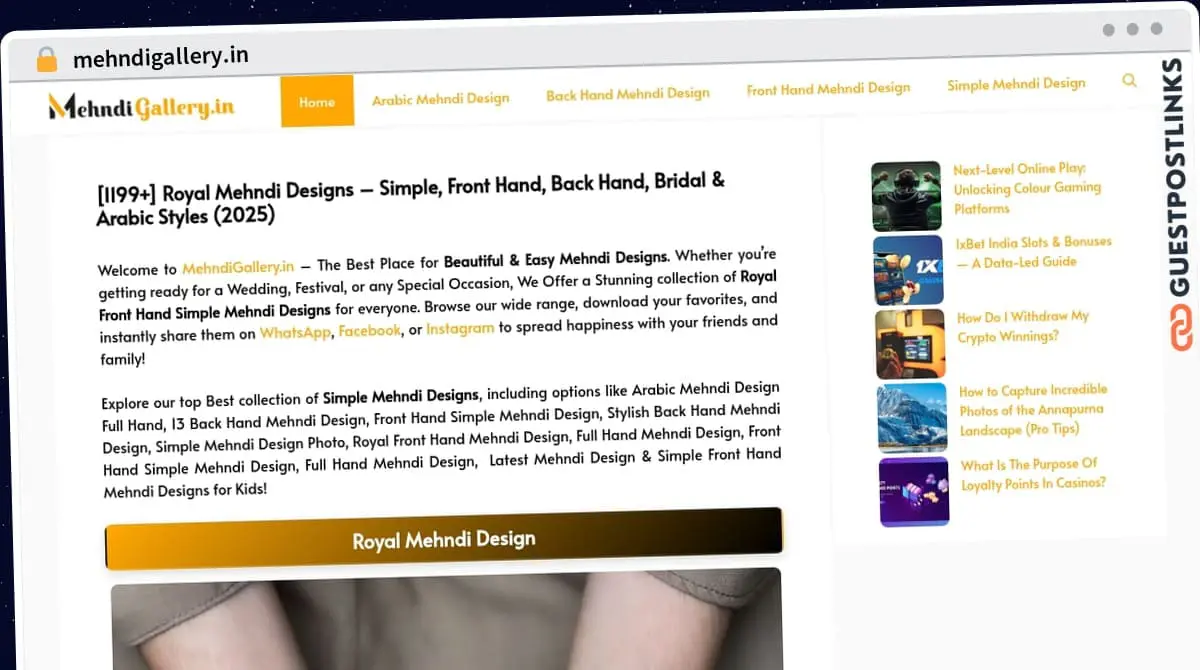Screen dimensions: 1200x670
Task: Click the MehndiGallery.in site logo
Action: click(142, 105)
